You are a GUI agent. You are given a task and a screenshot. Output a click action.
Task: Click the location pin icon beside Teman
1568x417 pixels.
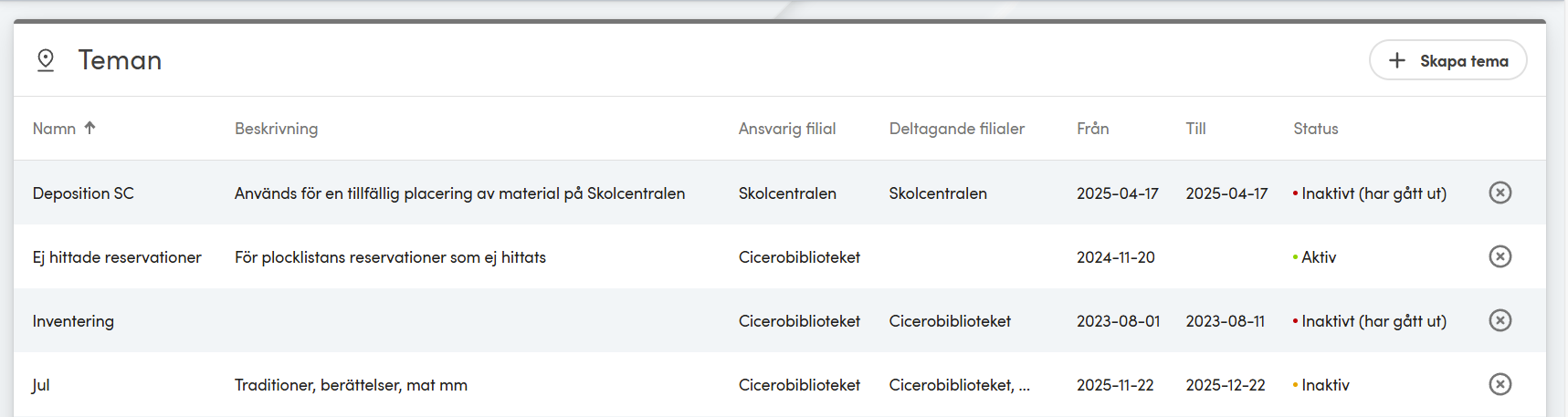coord(46,60)
